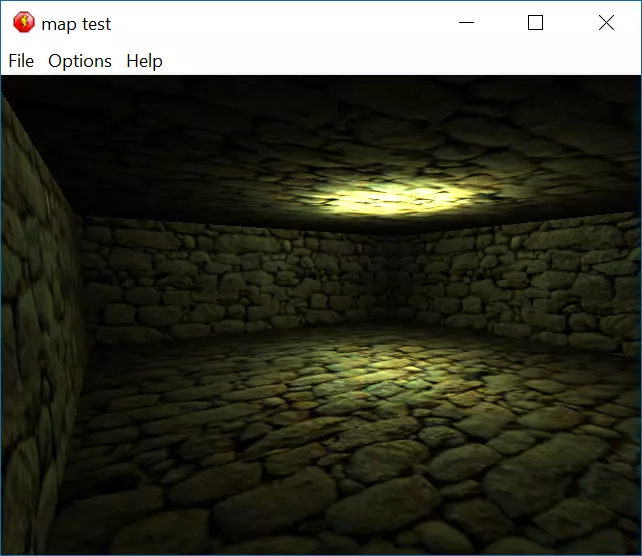Open the Options menu

click(x=80, y=61)
